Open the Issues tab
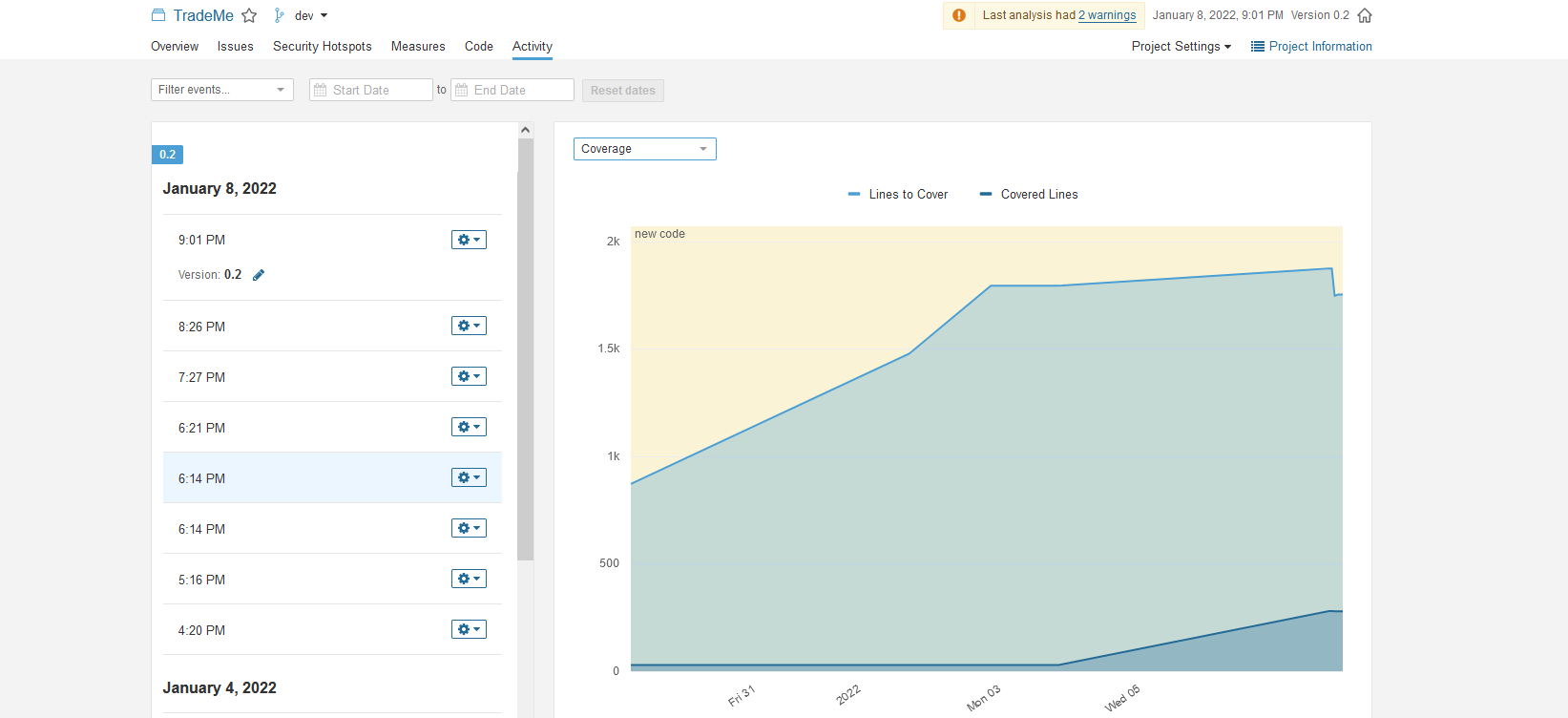Image resolution: width=1568 pixels, height=718 pixels. [x=235, y=46]
